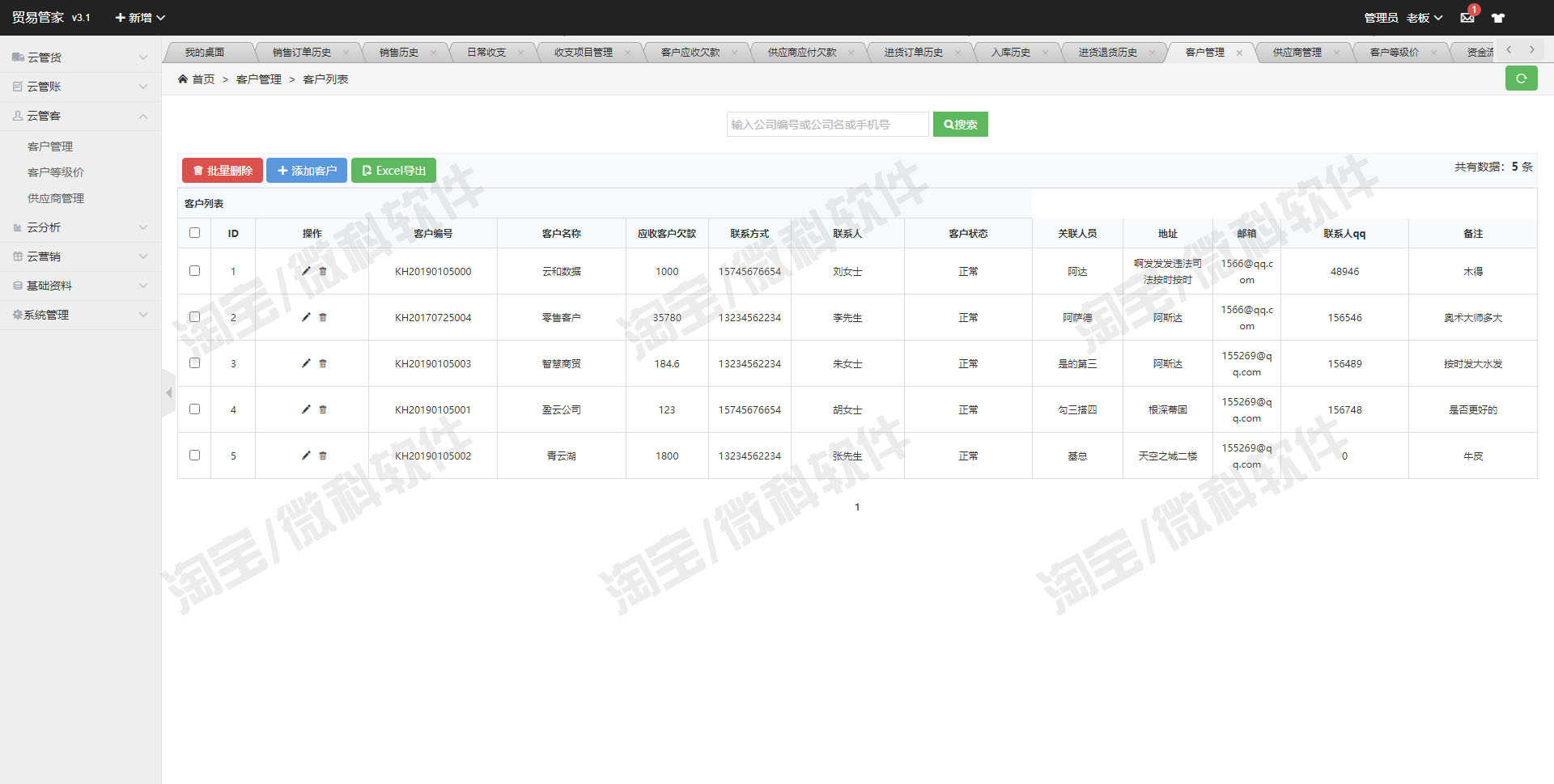Screen dimensions: 1554x784
Task: Open 客户管理 in the sidebar
Action: (50, 146)
